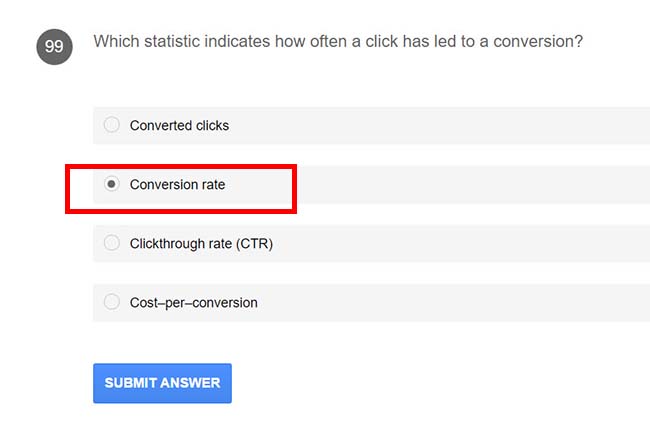Click the gray 99 question number badge

54,47
